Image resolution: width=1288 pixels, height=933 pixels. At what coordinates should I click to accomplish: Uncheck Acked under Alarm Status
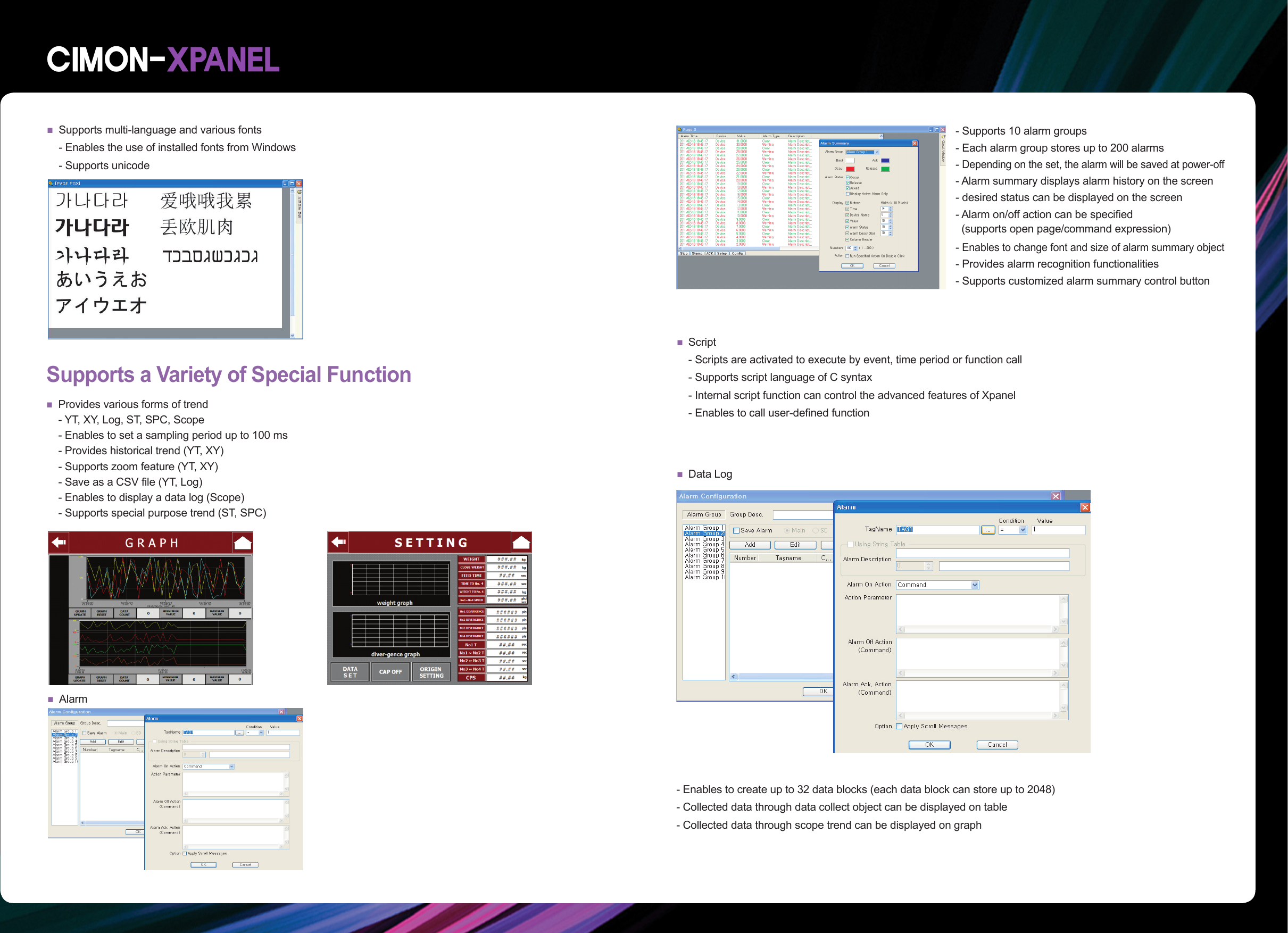coord(848,188)
